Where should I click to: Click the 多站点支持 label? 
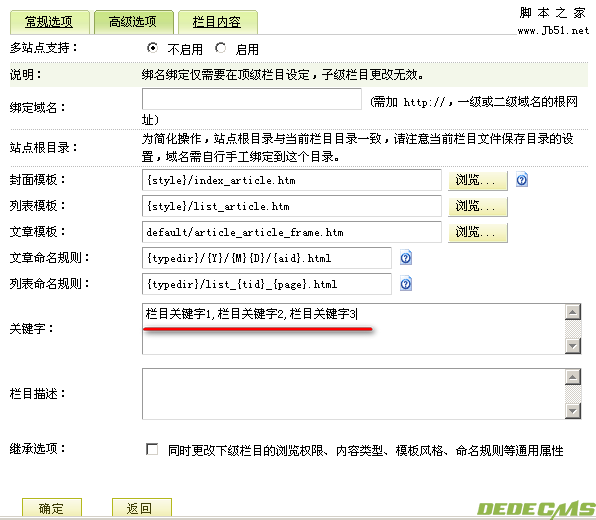pyautogui.click(x=43, y=48)
